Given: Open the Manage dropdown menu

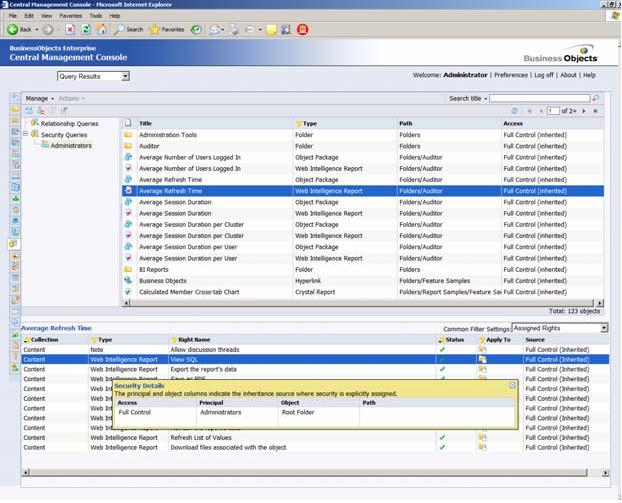Looking at the screenshot, I should [39, 98].
